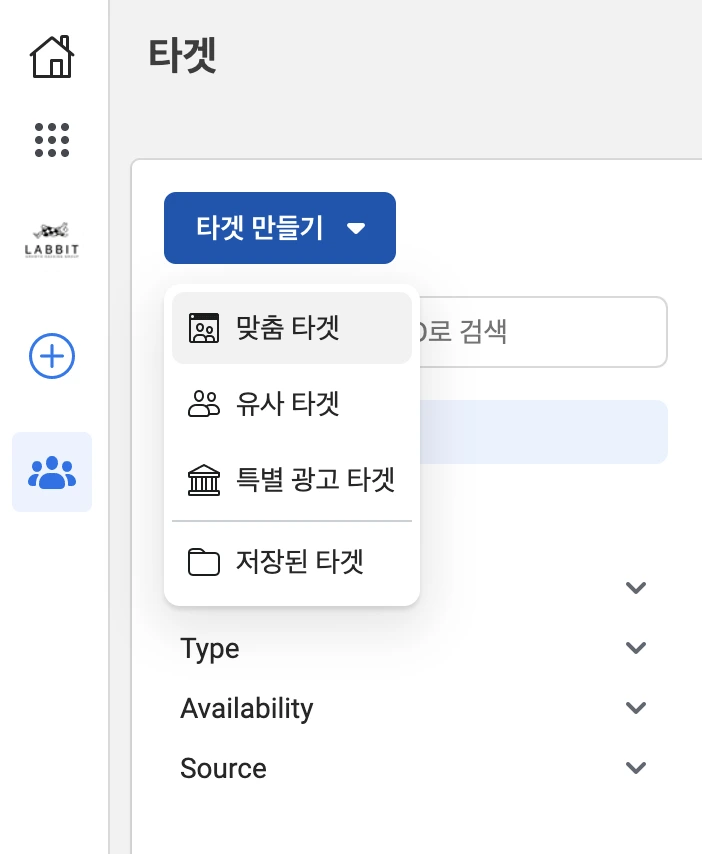This screenshot has height=854, width=702.
Task: Select 특별 광고 타겟 menu entry
Action: (315, 481)
